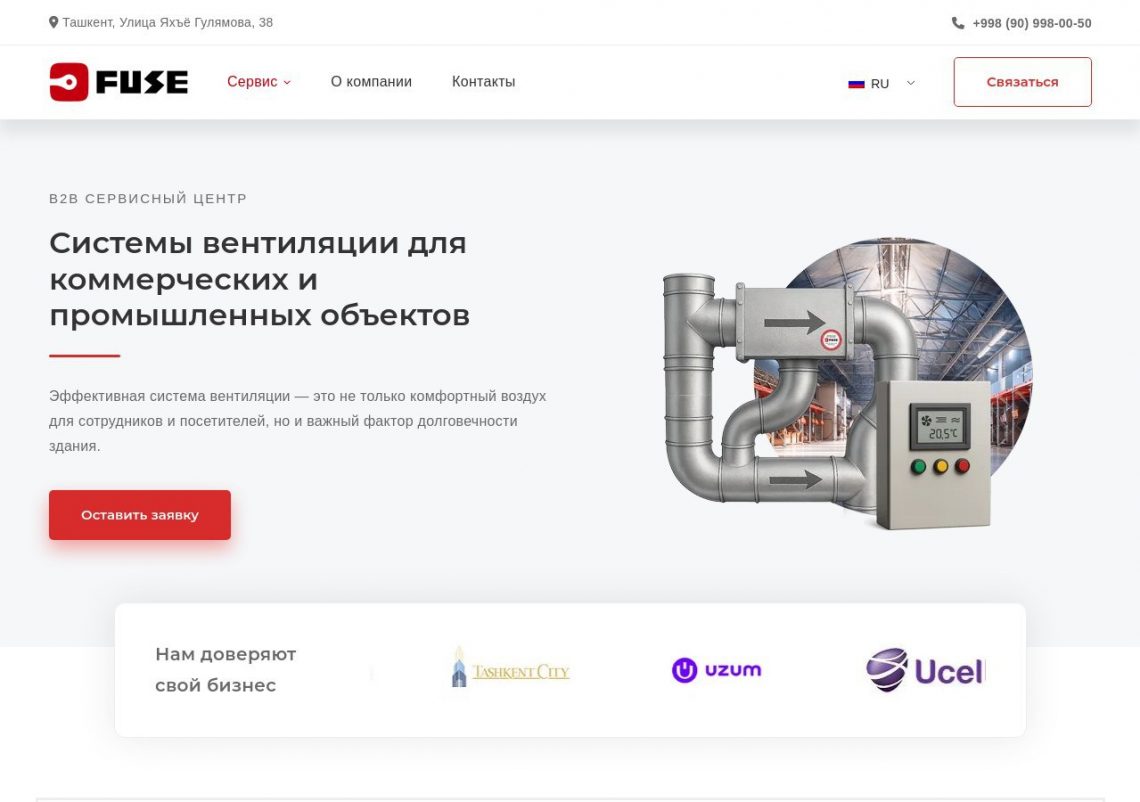Viewport: 1140px width, 802px height.
Task: Open the О компании menu item
Action: click(x=372, y=81)
